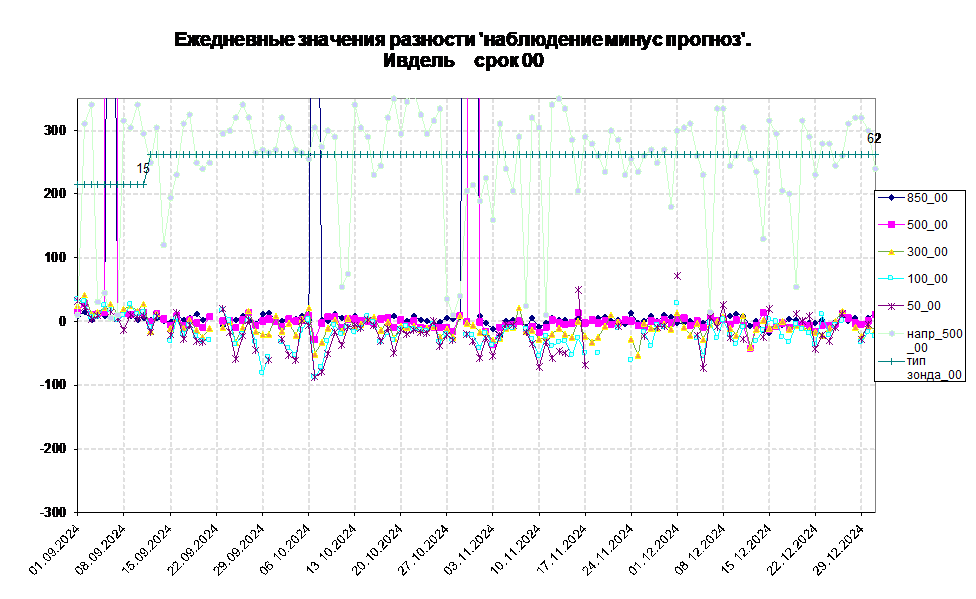
Task: Click the teal cross marker for тип зонда_00
Action: (890, 360)
